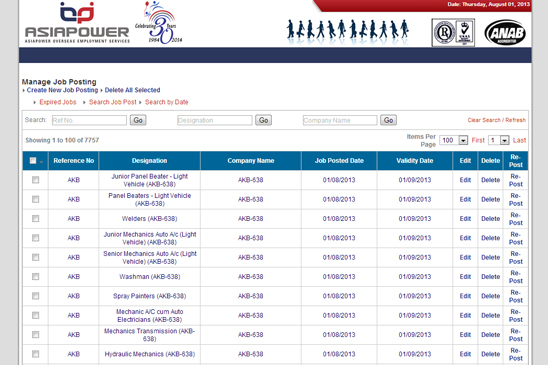Image resolution: width=548 pixels, height=365 pixels.
Task: Click the Hydraulic Mechanics (AKB-638) designation
Action: click(x=150, y=354)
